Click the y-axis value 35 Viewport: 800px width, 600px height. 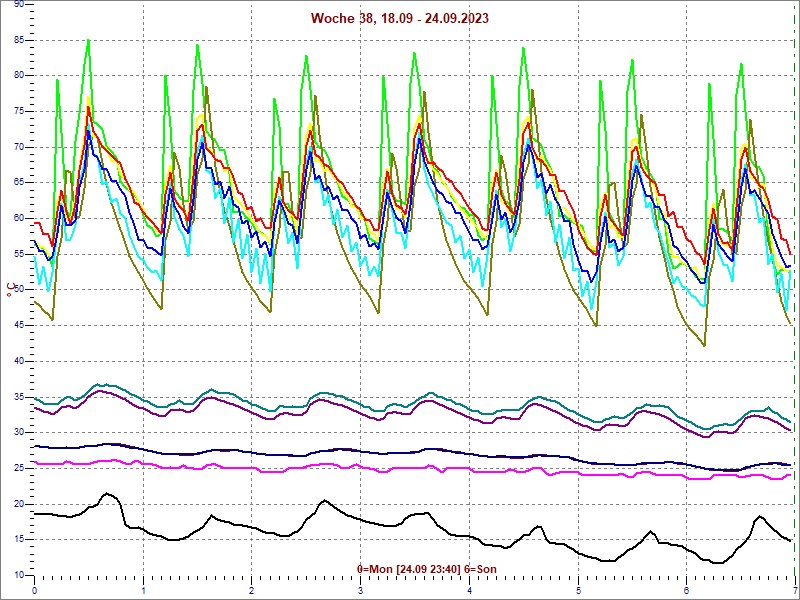pos(19,397)
